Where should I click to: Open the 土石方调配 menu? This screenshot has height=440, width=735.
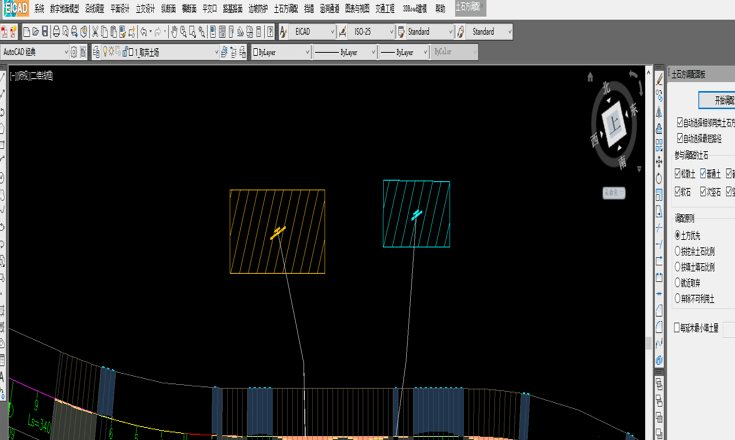286,8
